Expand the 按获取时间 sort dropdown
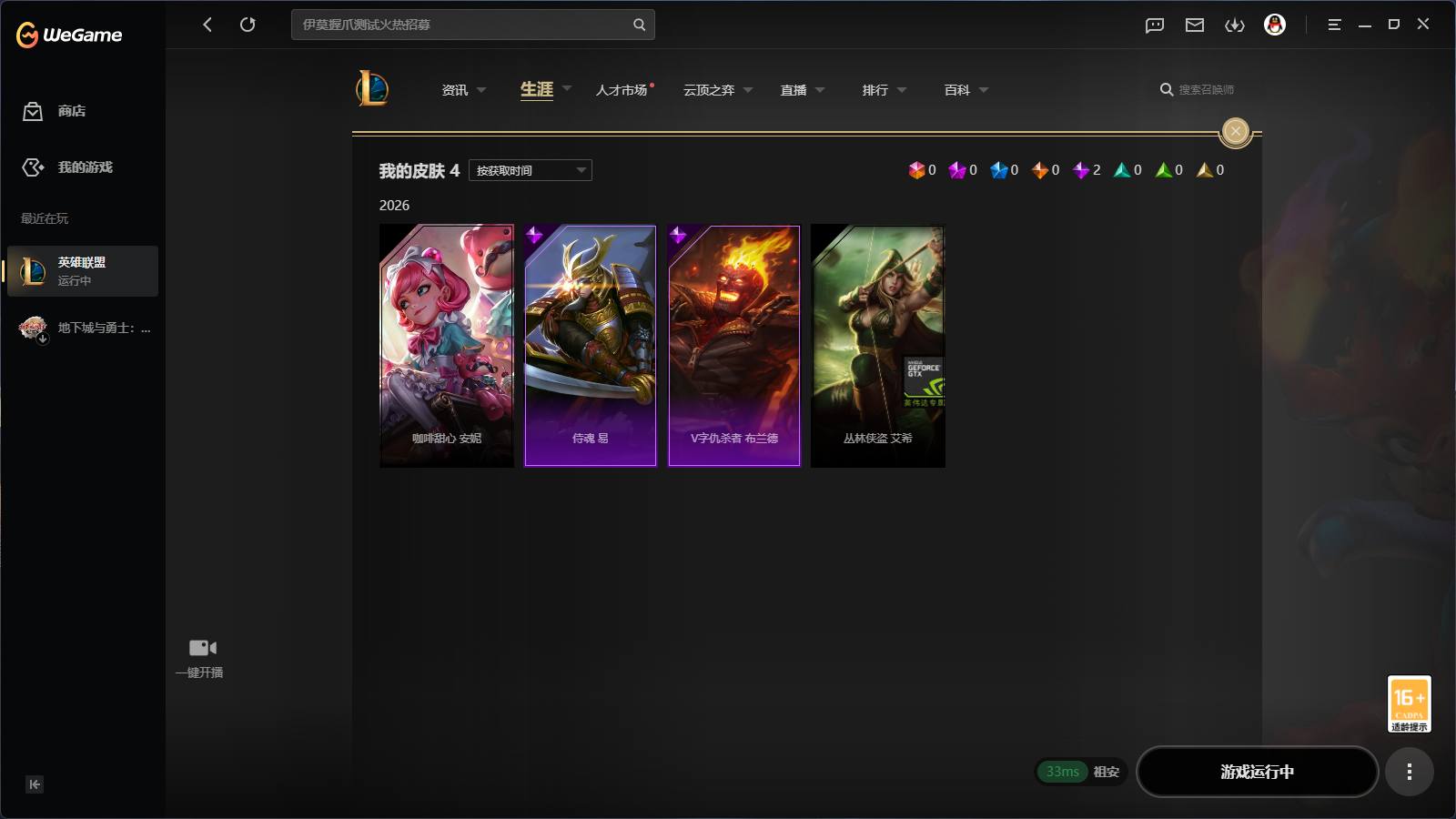1456x819 pixels. 531,170
